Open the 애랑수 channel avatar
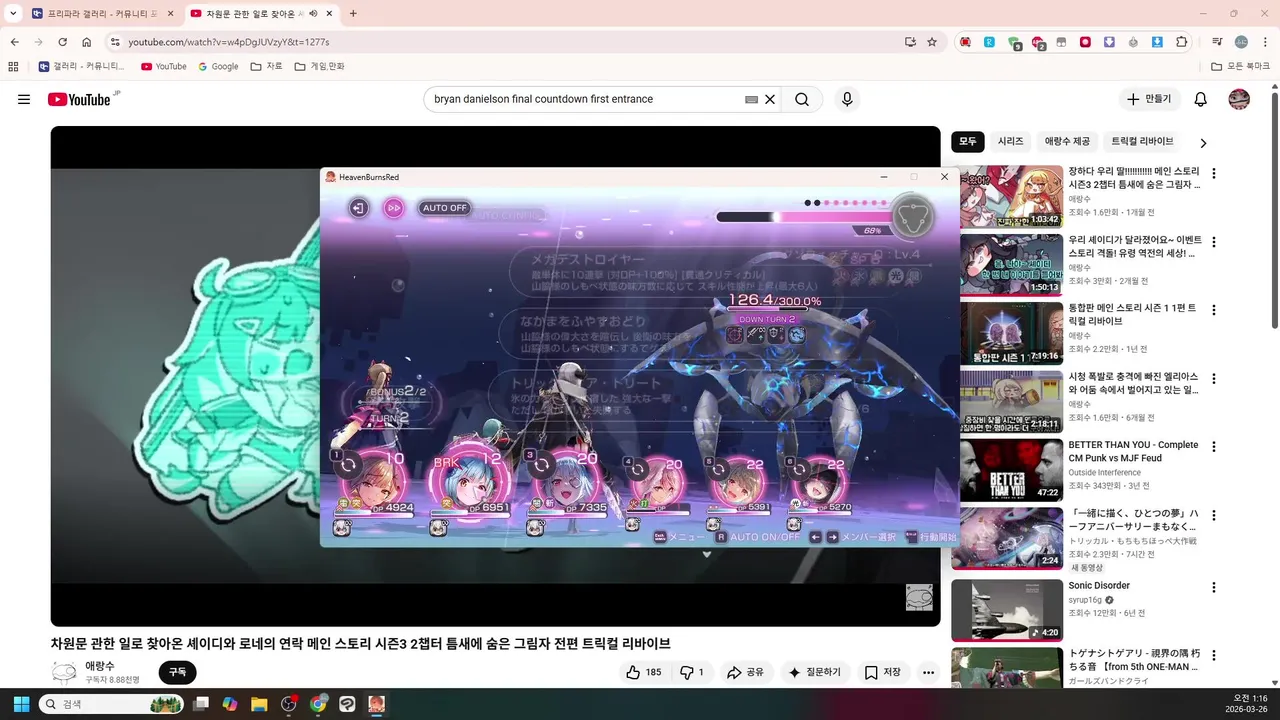 [64, 672]
